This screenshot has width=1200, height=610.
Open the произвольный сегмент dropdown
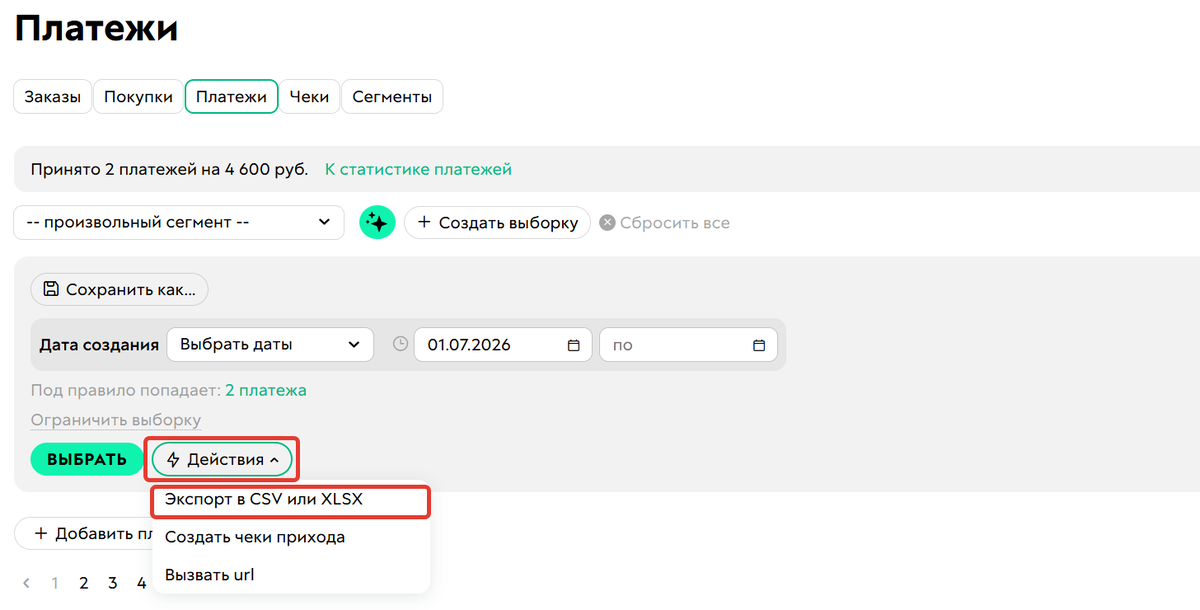pyautogui.click(x=178, y=222)
